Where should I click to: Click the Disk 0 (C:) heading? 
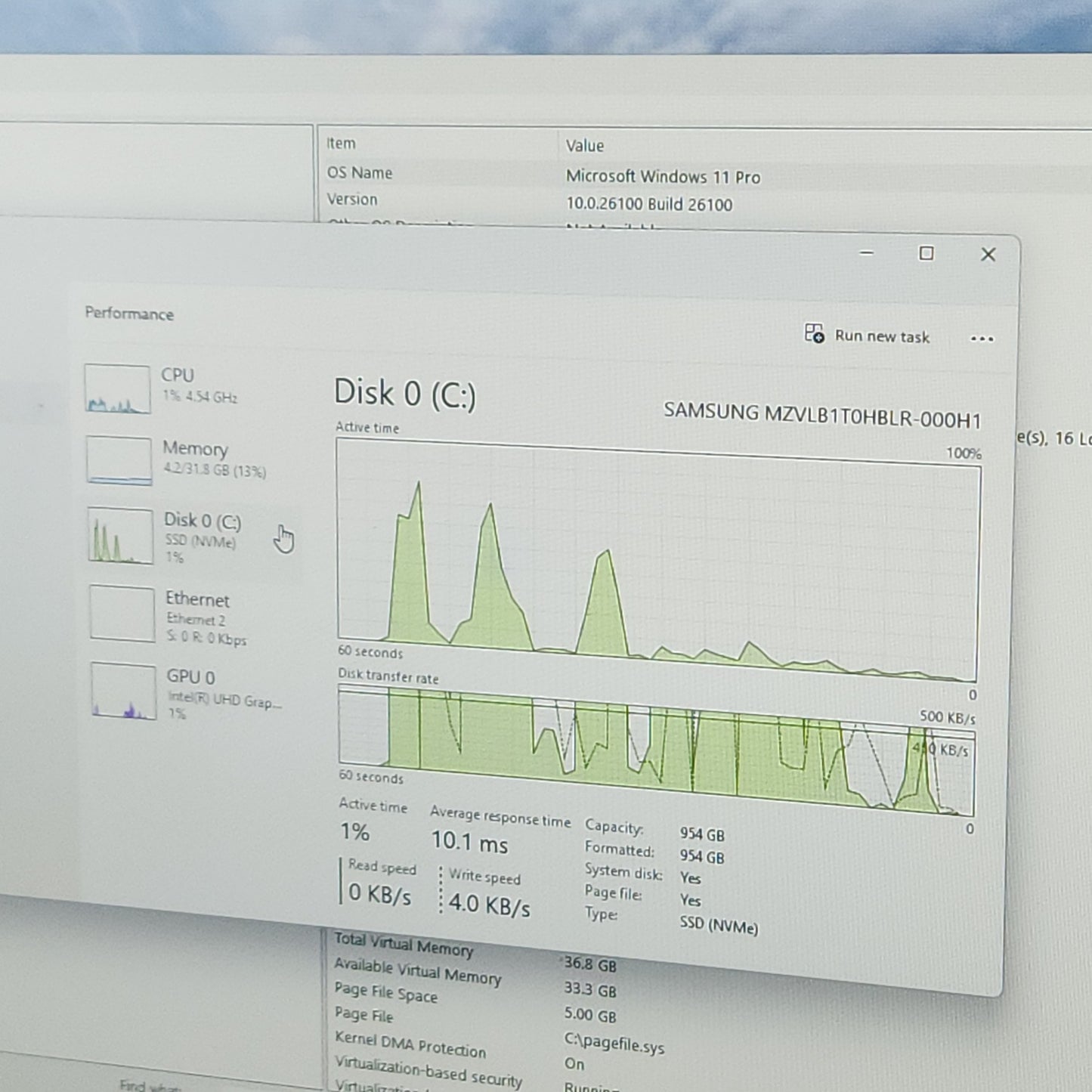(x=405, y=394)
